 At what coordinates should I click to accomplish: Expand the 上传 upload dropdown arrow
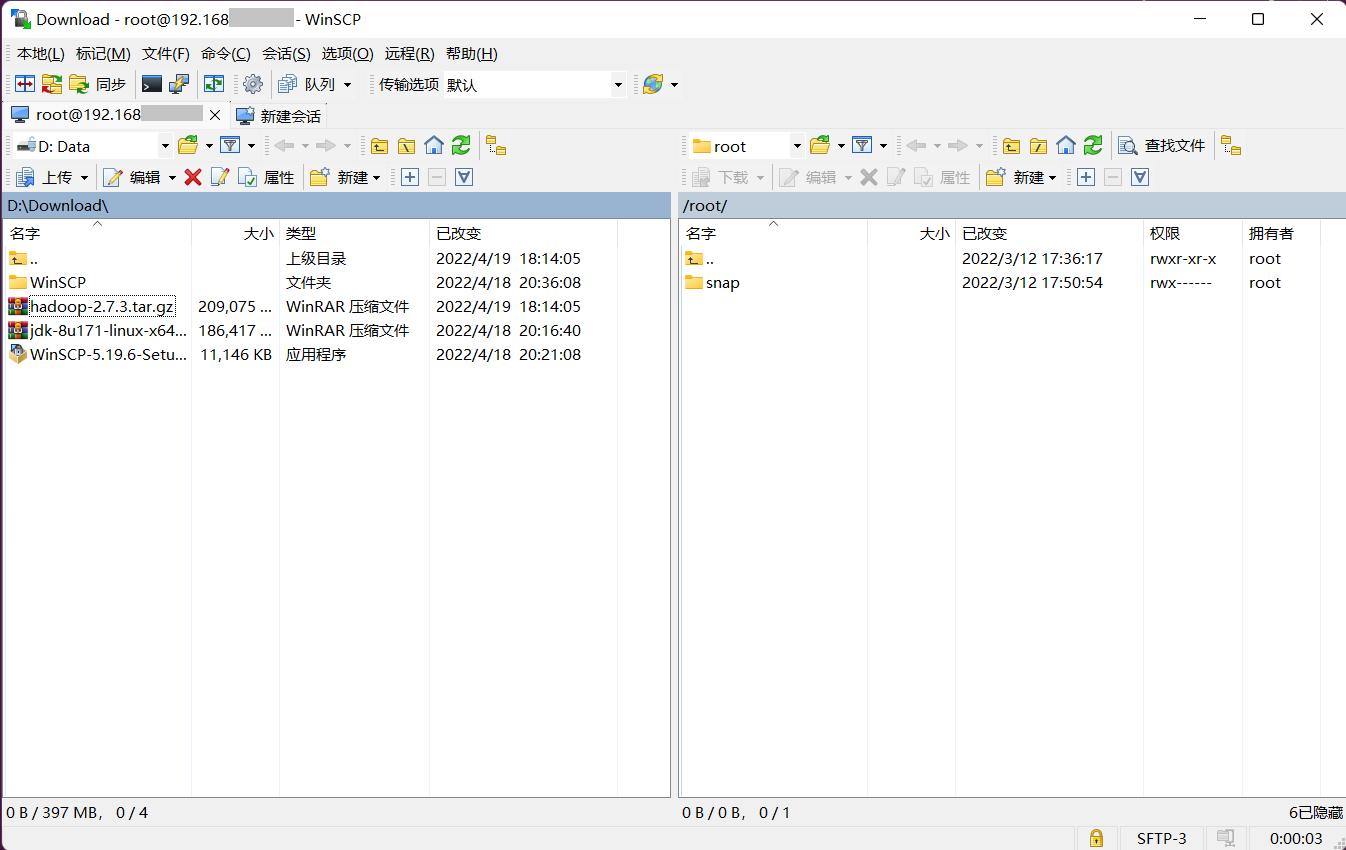(84, 177)
